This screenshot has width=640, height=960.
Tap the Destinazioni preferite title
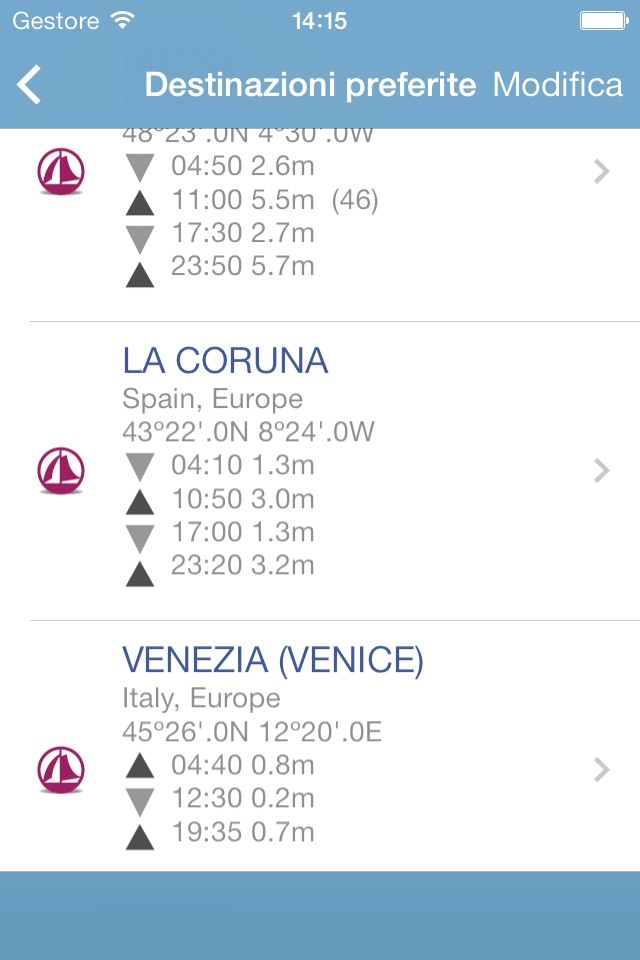310,85
